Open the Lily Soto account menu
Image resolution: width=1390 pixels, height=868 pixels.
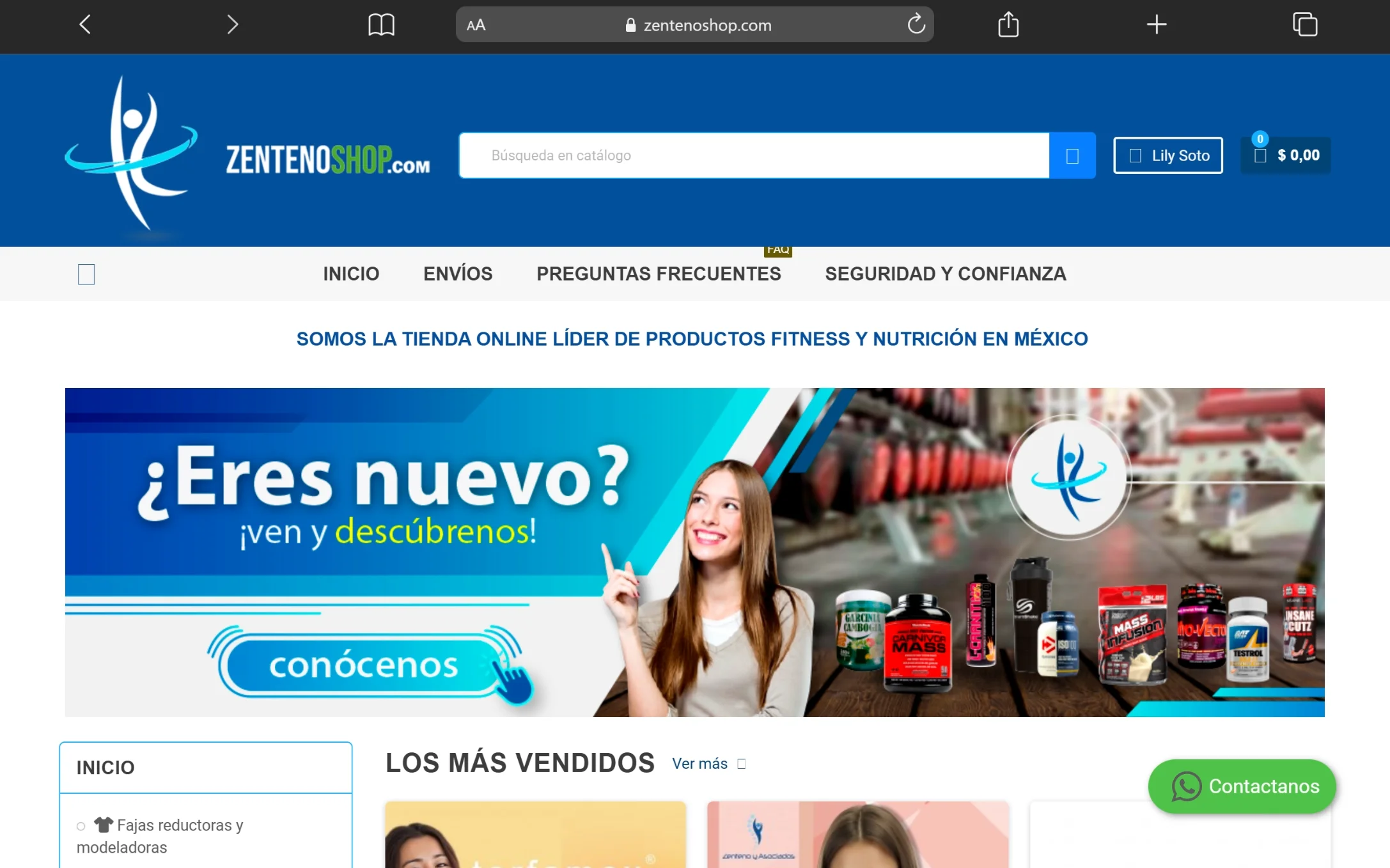click(x=1167, y=155)
